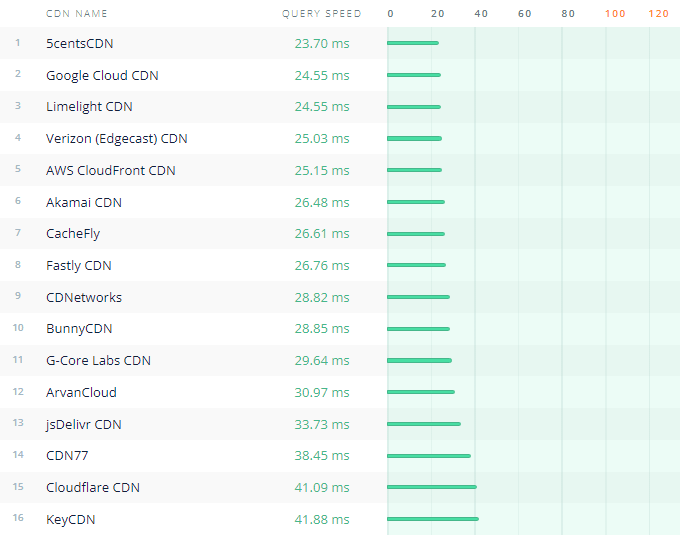
Task: Select Limelight CDN in the list
Action: (89, 107)
